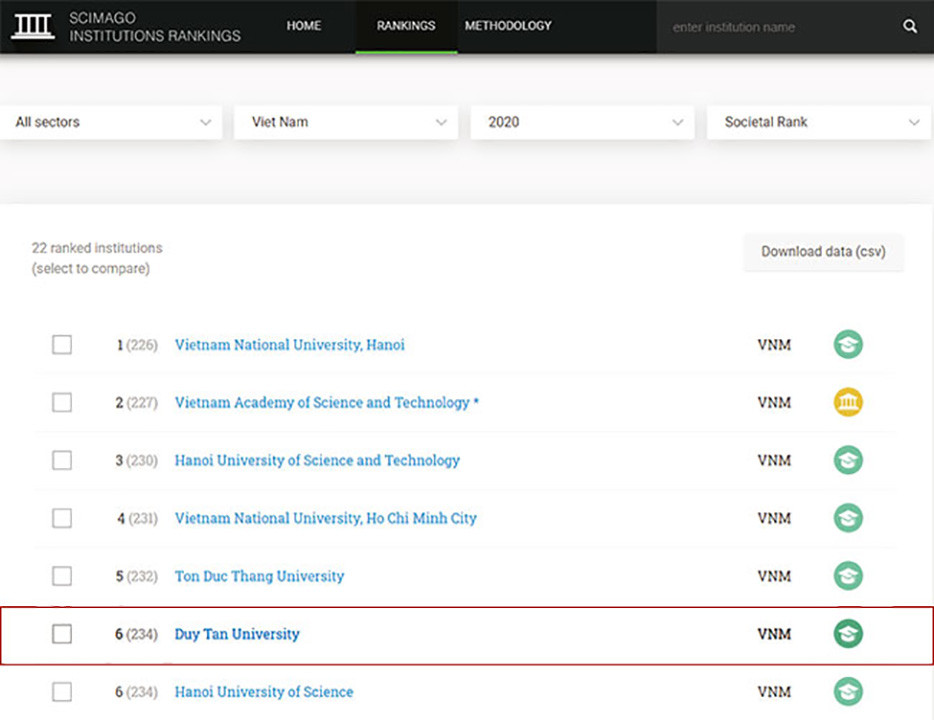Screen dimensions: 934x720
Task: Open the Viet Nam country dropdown
Action: [346, 122]
